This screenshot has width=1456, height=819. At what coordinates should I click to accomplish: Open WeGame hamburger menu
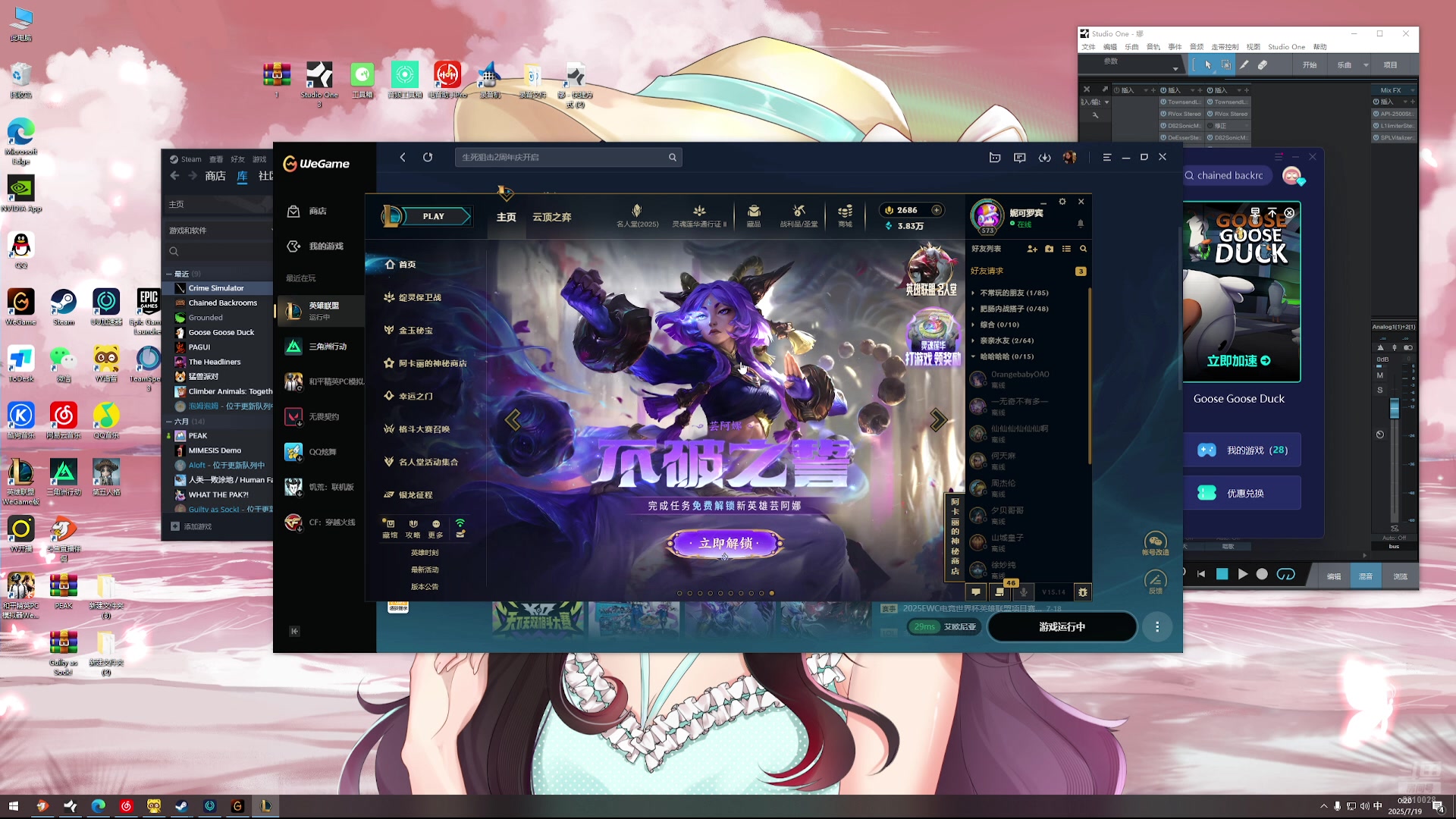point(1106,157)
